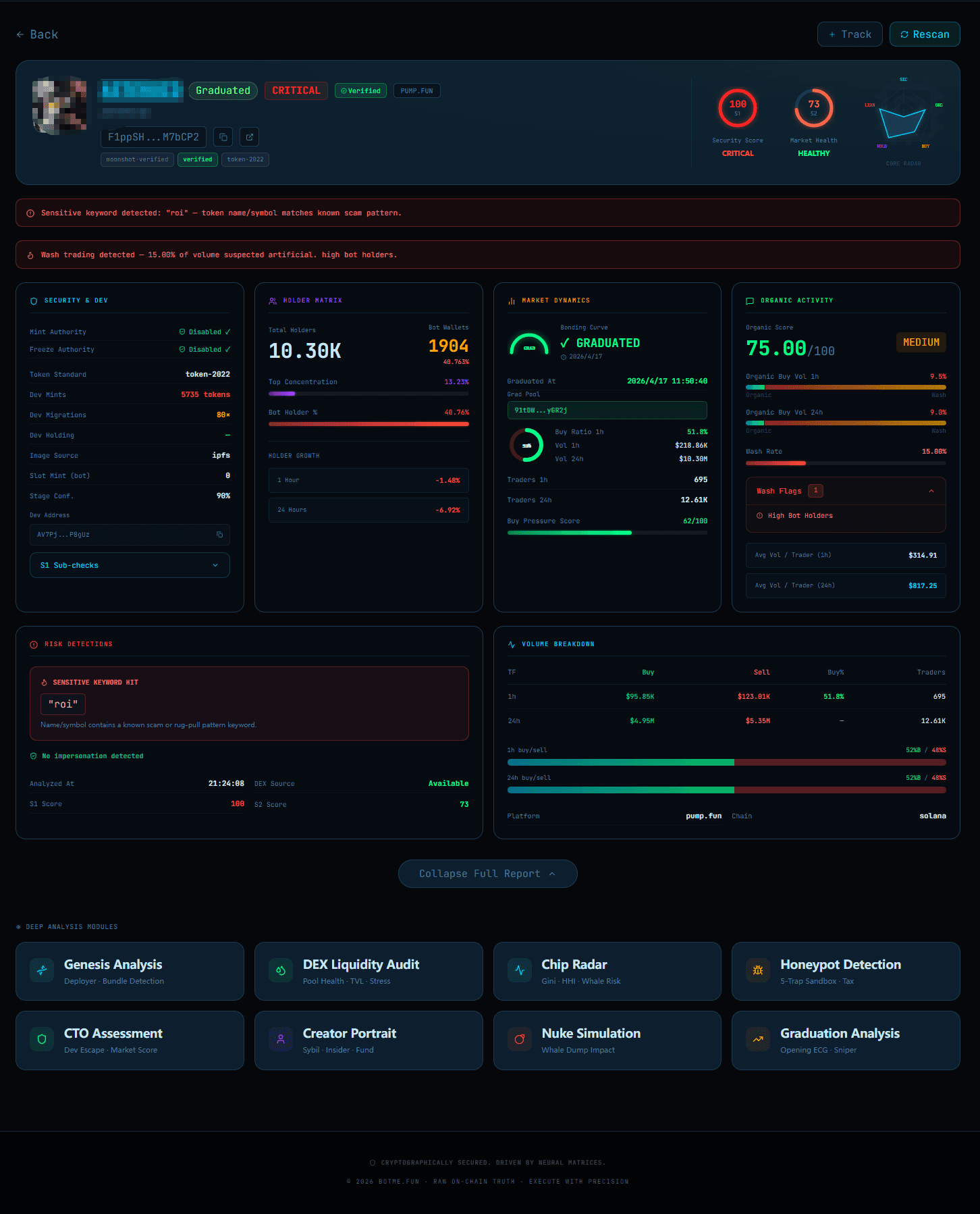This screenshot has height=1214, width=980.
Task: Click the DEX Liquidity Audit droplet icon
Action: (x=281, y=971)
